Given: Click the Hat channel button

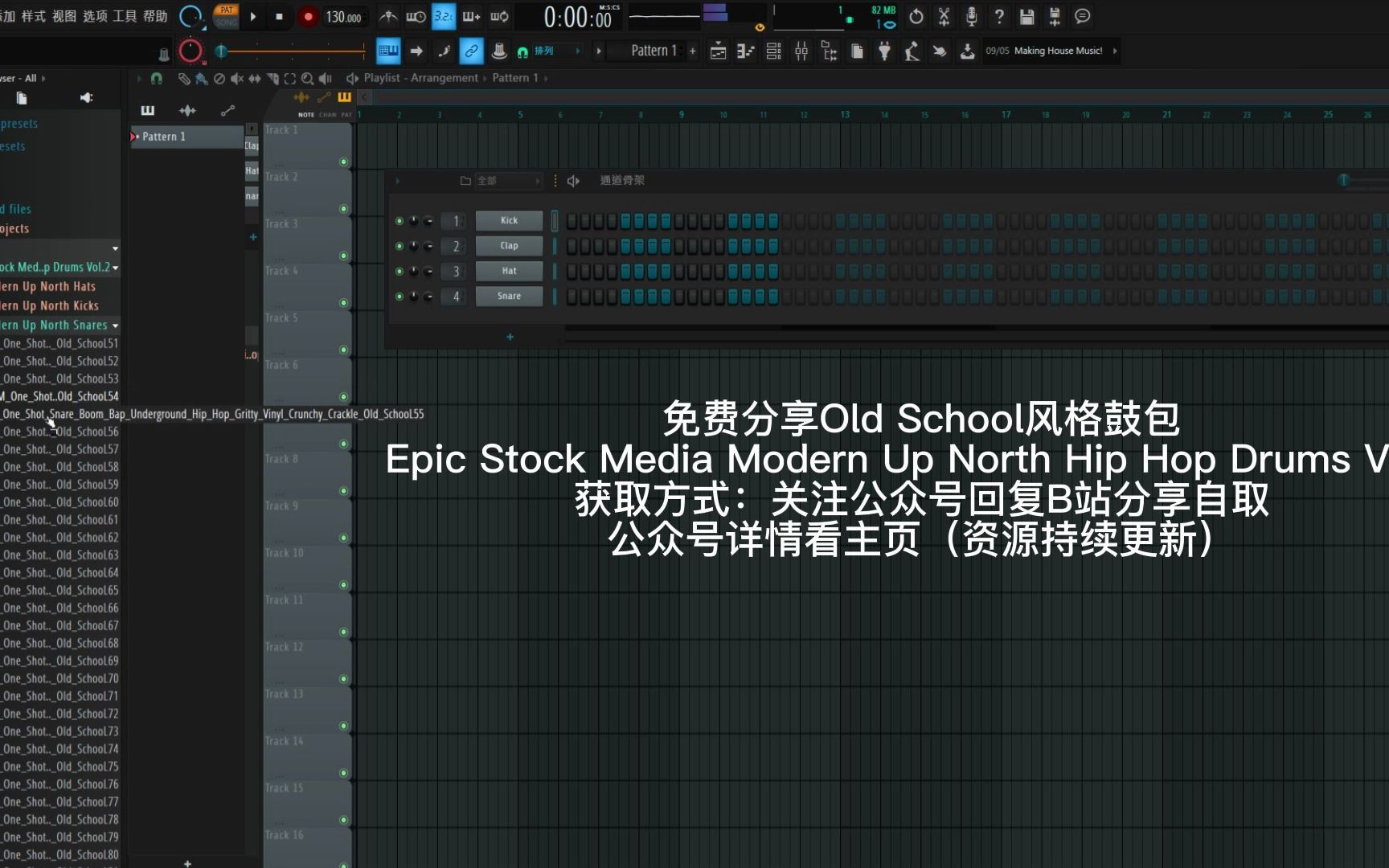Looking at the screenshot, I should coord(510,271).
